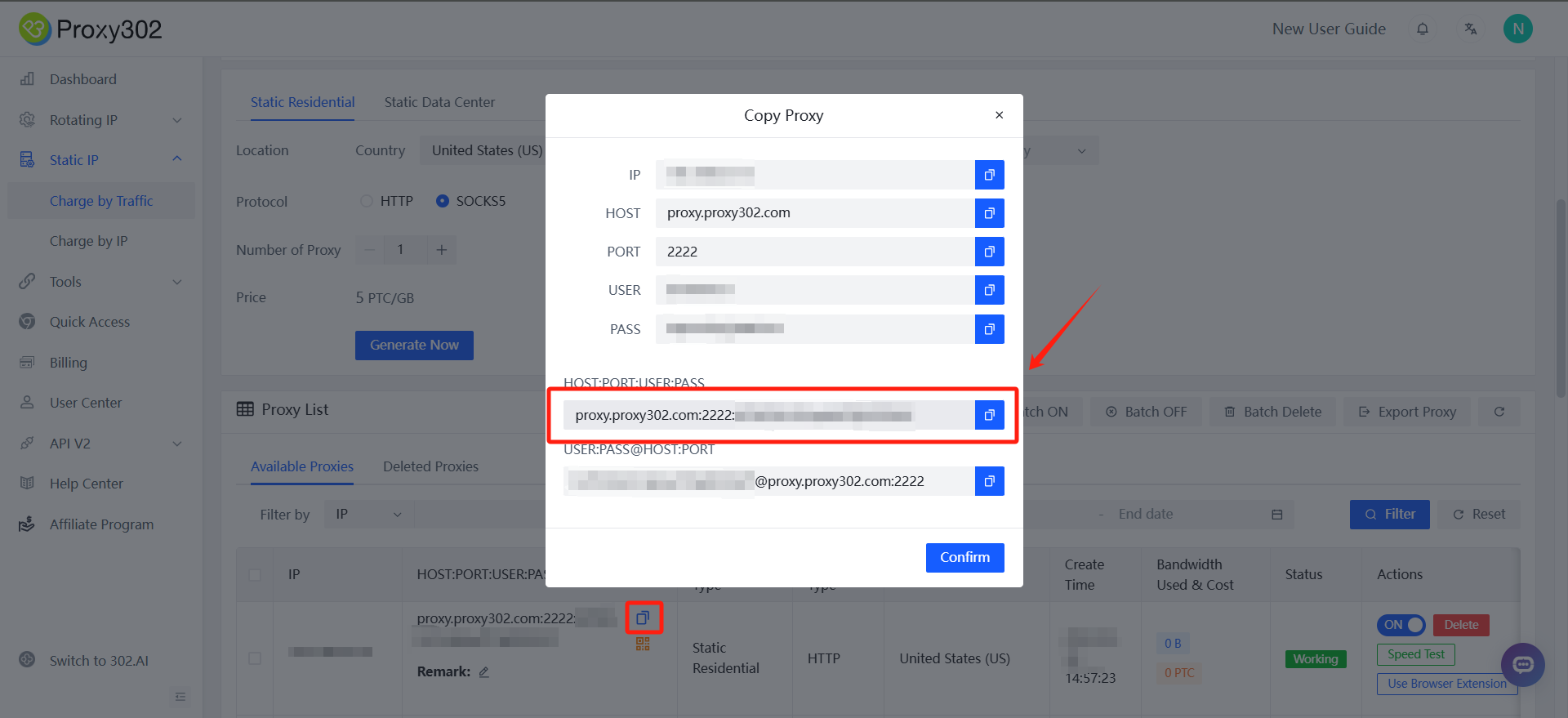The image size is (1568, 718).
Task: Switch to Static Residential tab
Action: [302, 102]
